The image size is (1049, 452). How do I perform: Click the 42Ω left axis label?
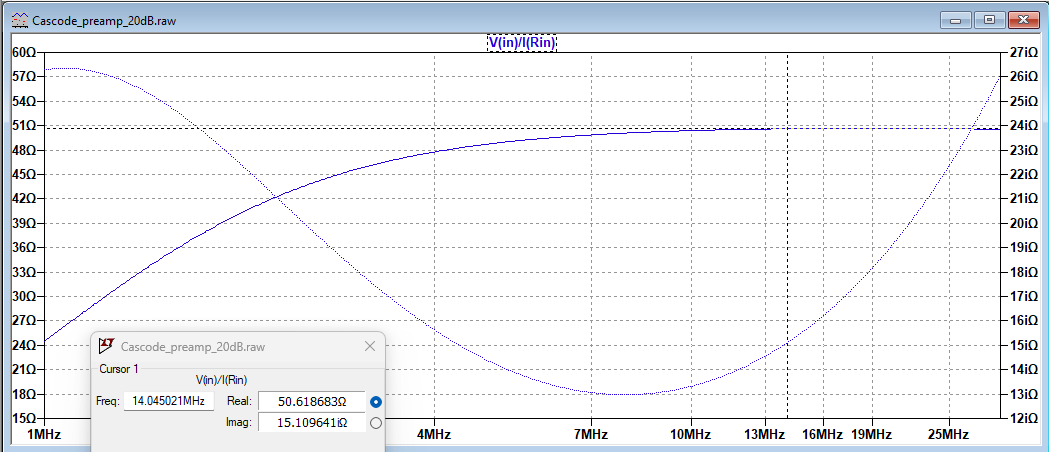(x=22, y=199)
